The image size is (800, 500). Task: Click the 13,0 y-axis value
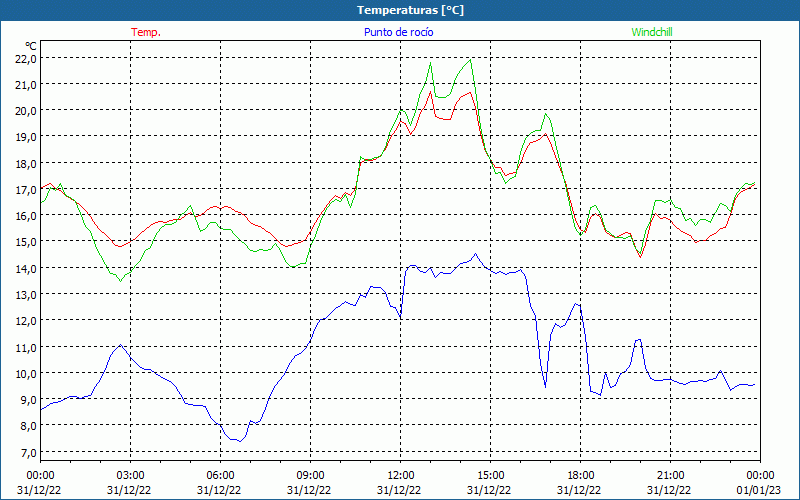point(26,294)
